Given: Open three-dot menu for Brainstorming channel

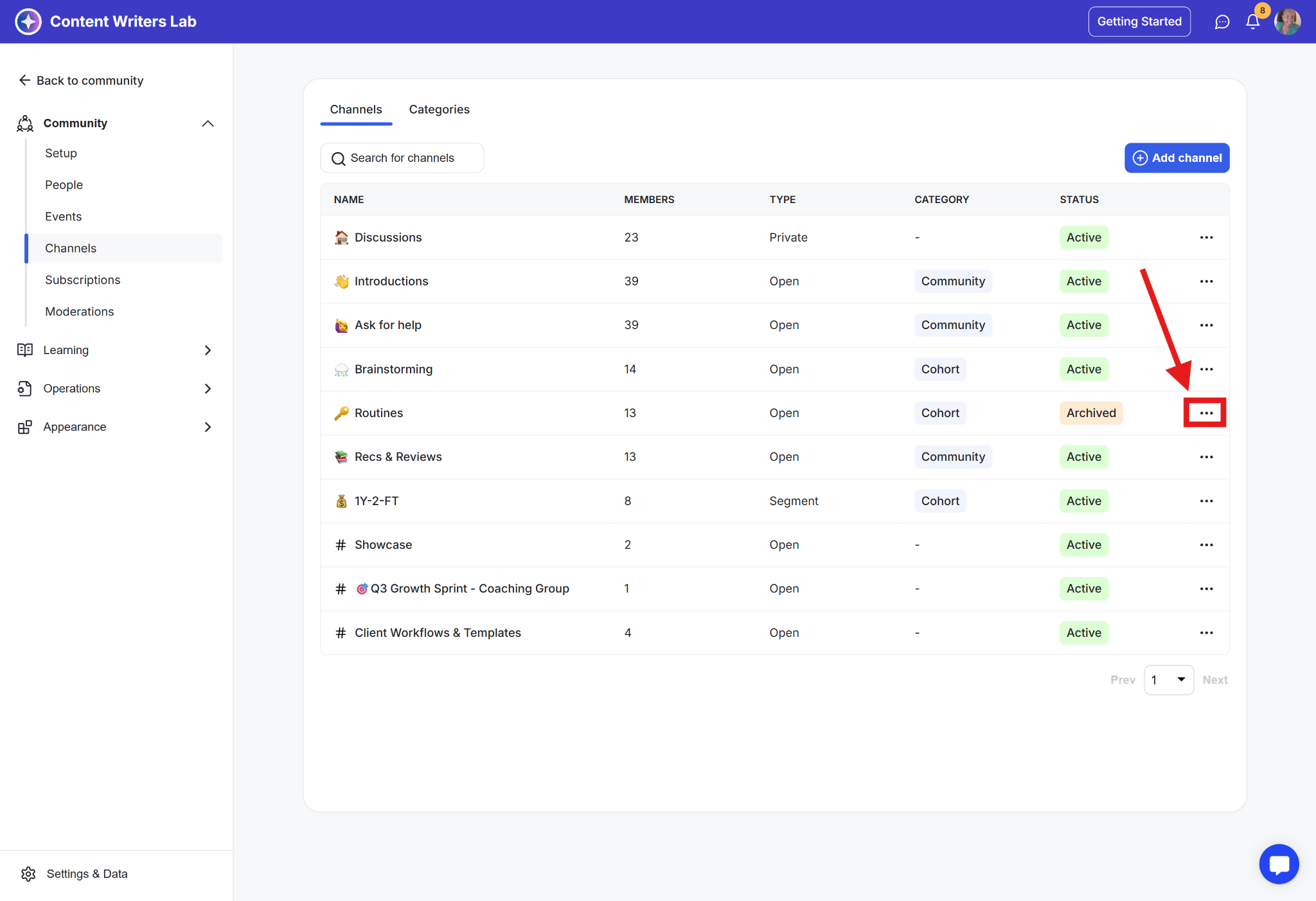Looking at the screenshot, I should pos(1205,369).
